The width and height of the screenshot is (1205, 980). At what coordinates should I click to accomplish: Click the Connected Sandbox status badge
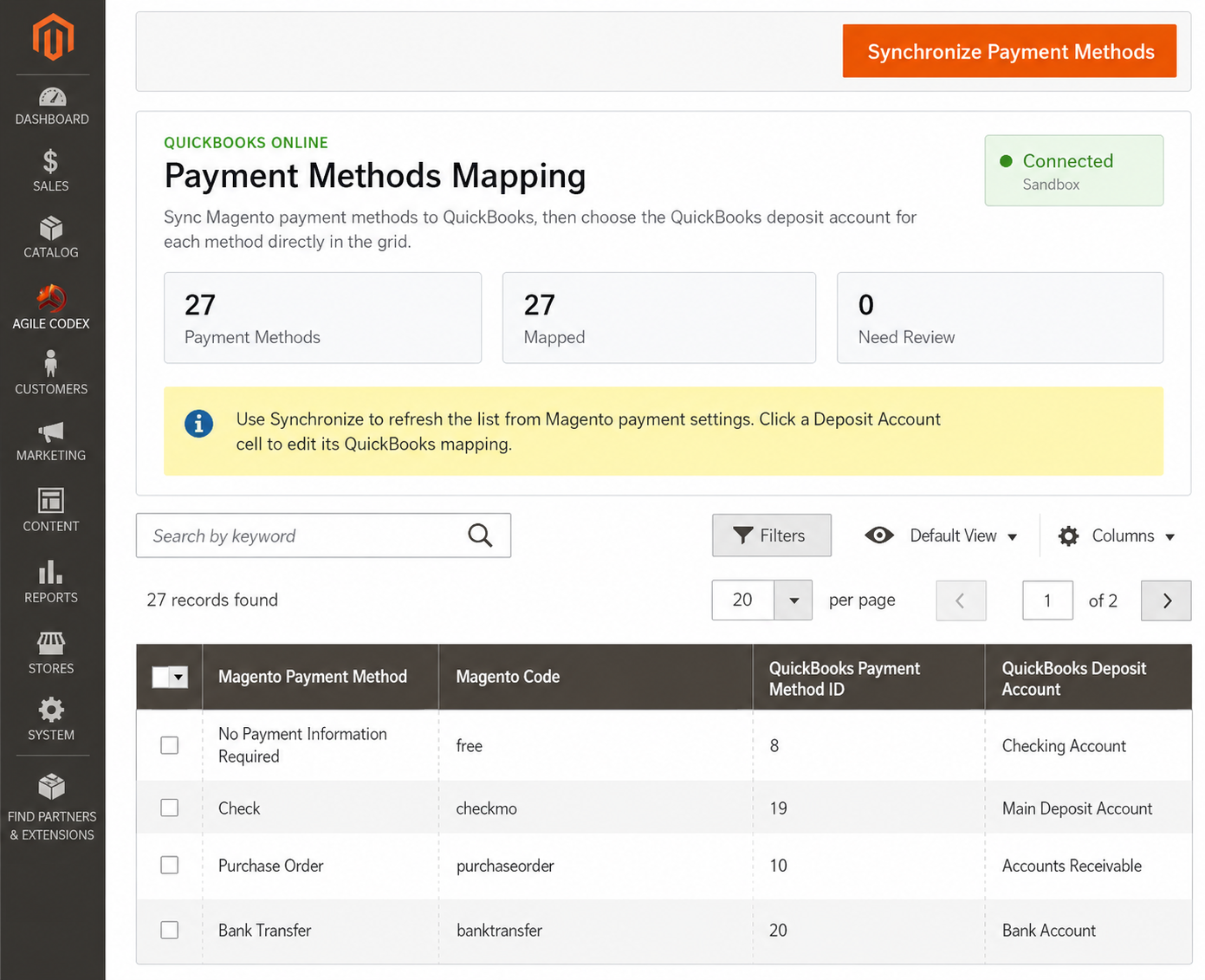1073,171
